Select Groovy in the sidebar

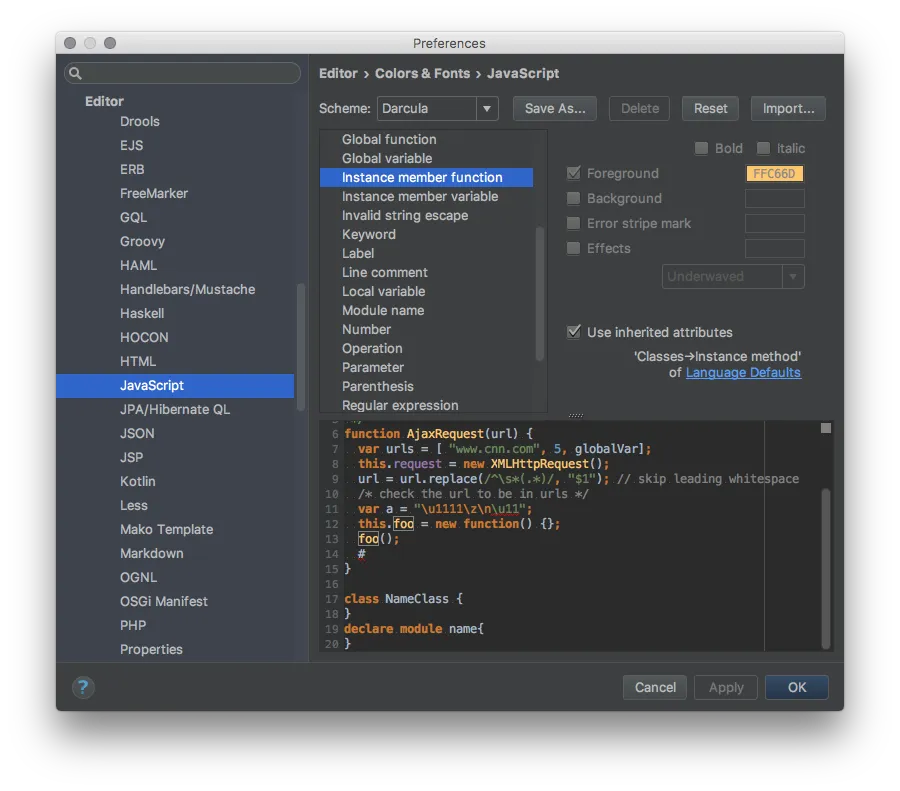(x=142, y=242)
